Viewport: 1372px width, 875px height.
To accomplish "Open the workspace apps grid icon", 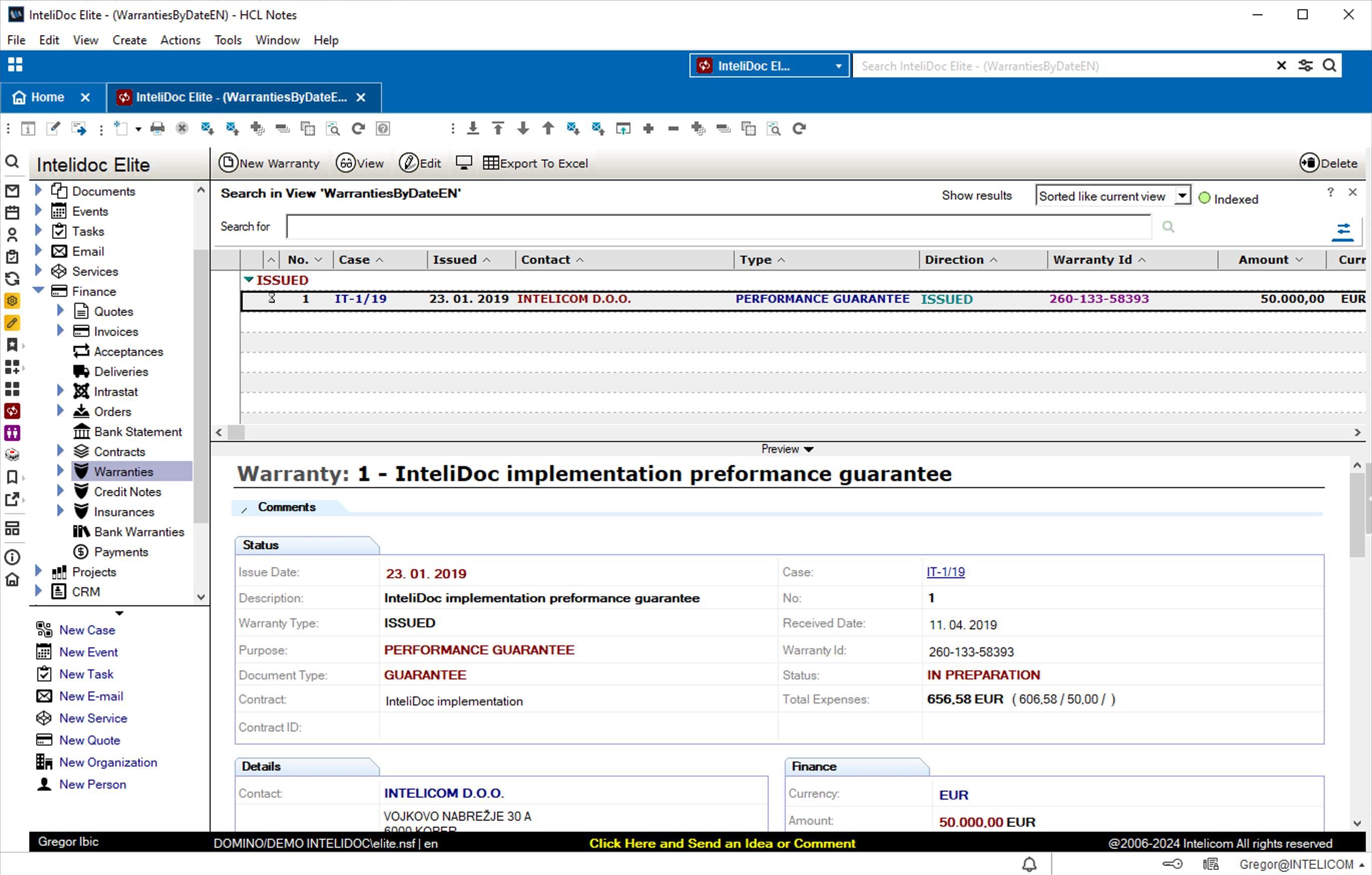I will click(16, 64).
